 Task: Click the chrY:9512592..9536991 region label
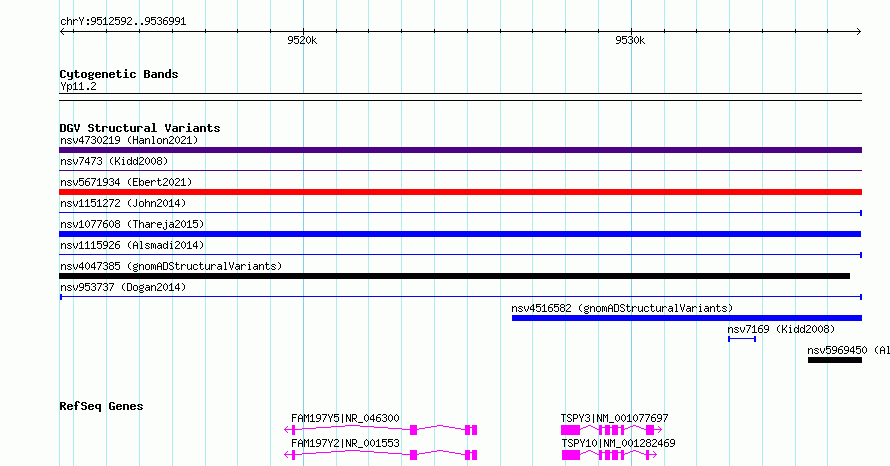tap(123, 22)
